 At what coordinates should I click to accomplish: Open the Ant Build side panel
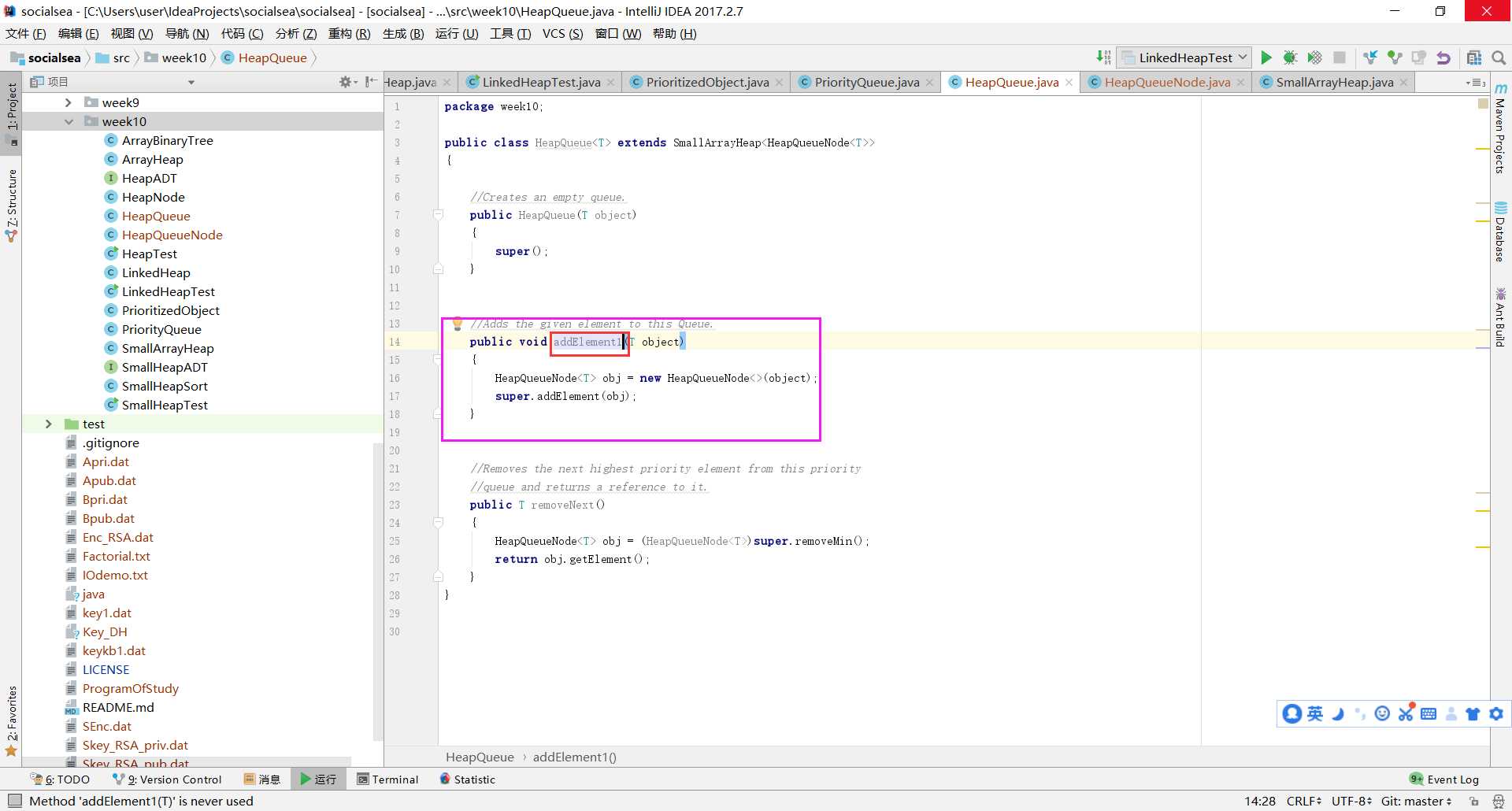click(x=1500, y=317)
